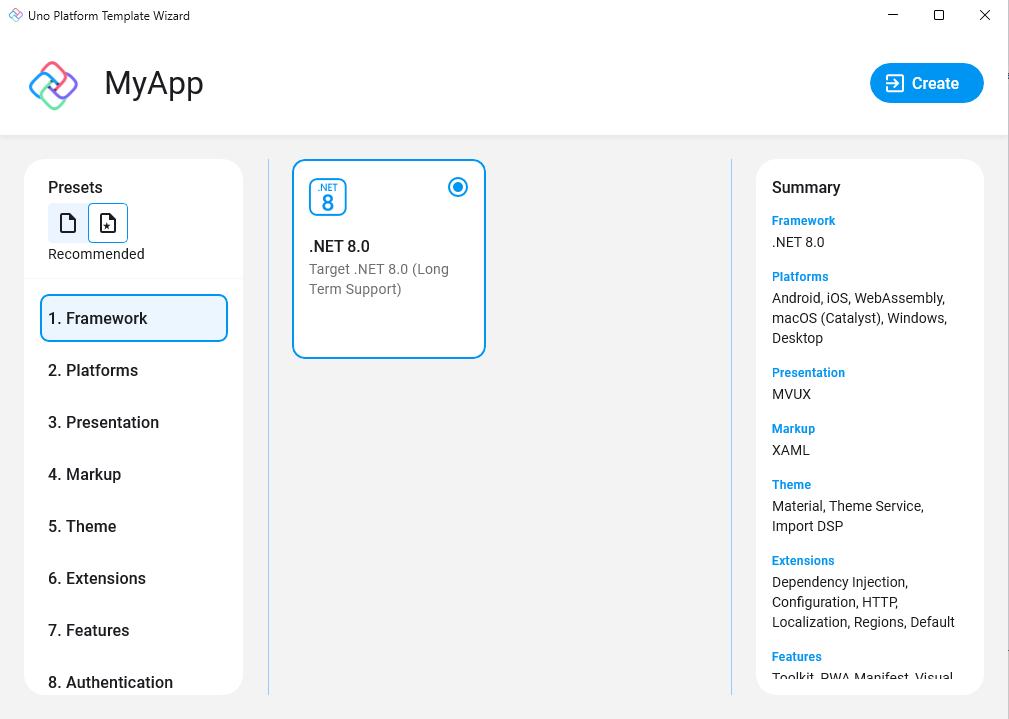Click the .NET 8 framework badge icon
The width and height of the screenshot is (1009, 719).
point(328,197)
